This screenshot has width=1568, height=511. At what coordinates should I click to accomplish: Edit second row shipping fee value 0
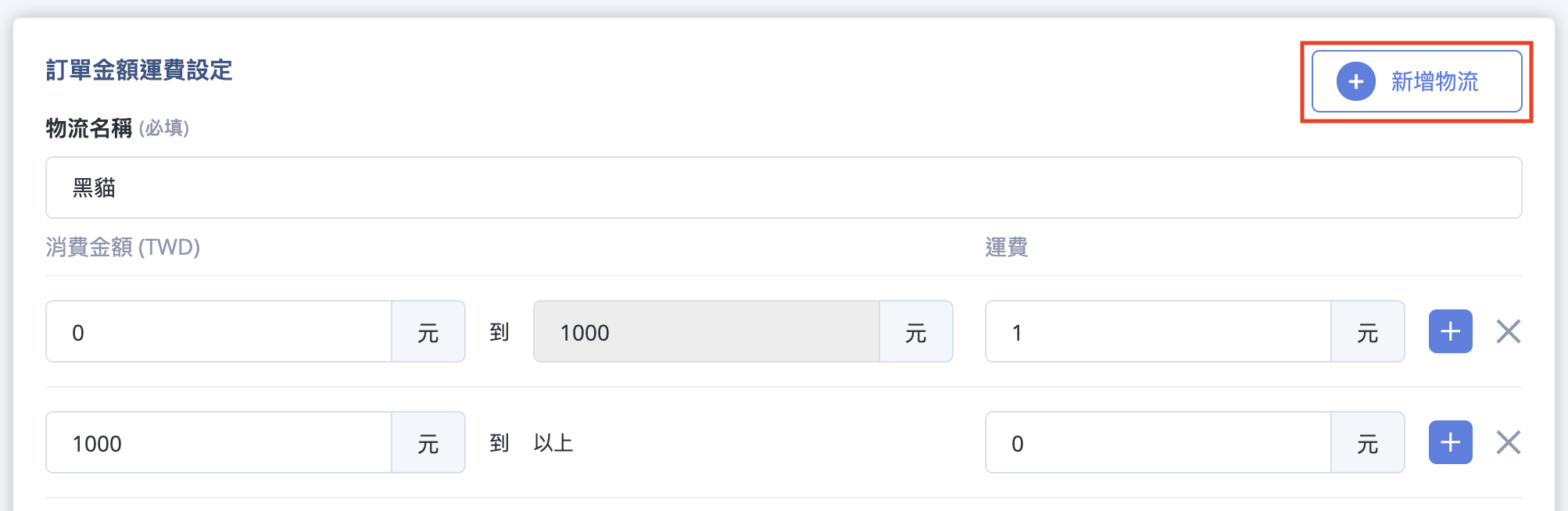[x=1158, y=442]
